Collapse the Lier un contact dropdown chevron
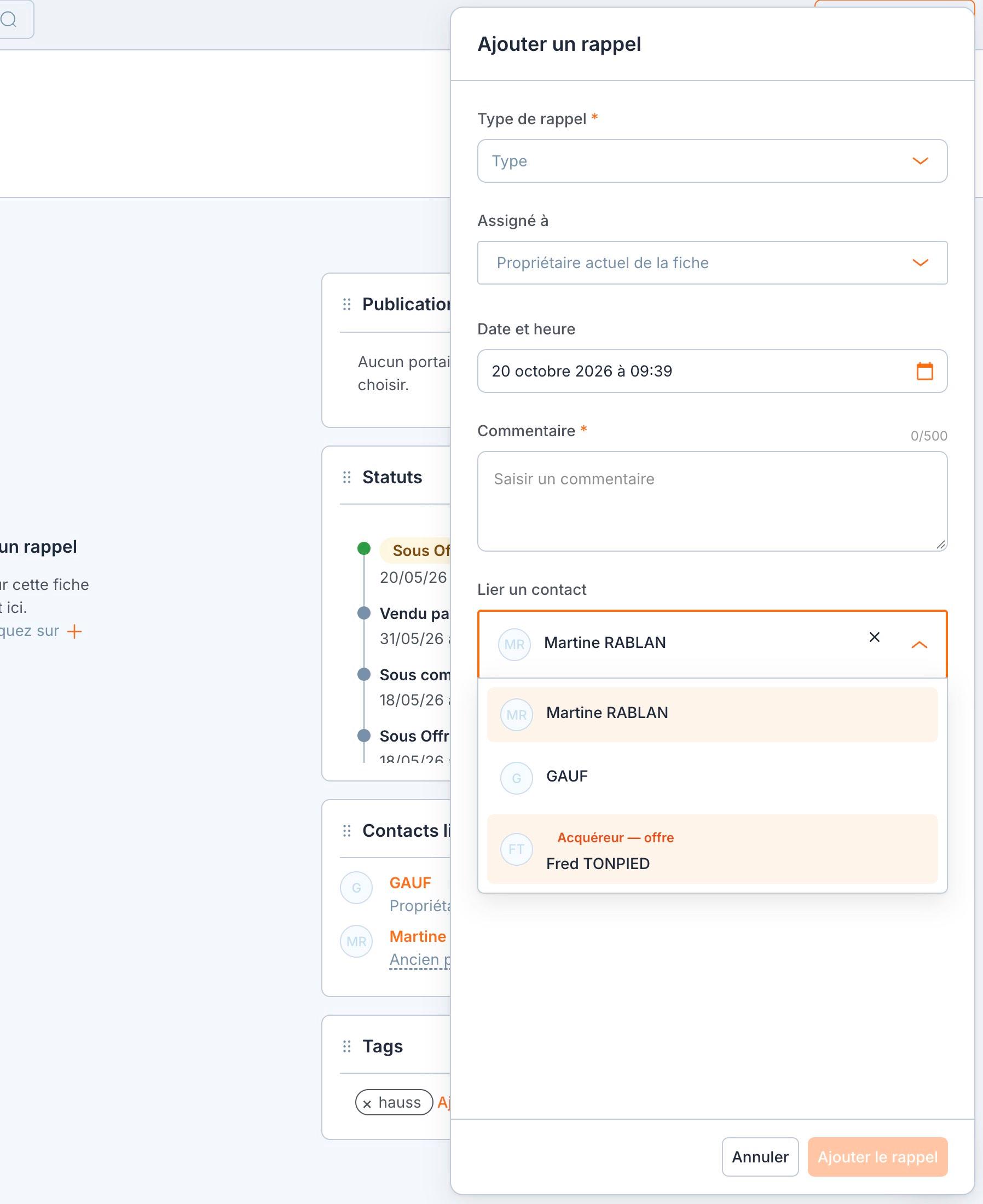983x1204 pixels. click(919, 644)
